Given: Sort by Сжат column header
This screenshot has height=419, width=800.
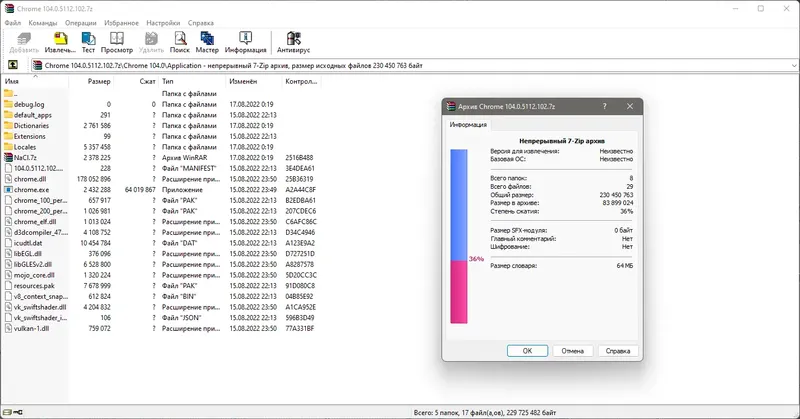Looking at the screenshot, I should tap(136, 81).
